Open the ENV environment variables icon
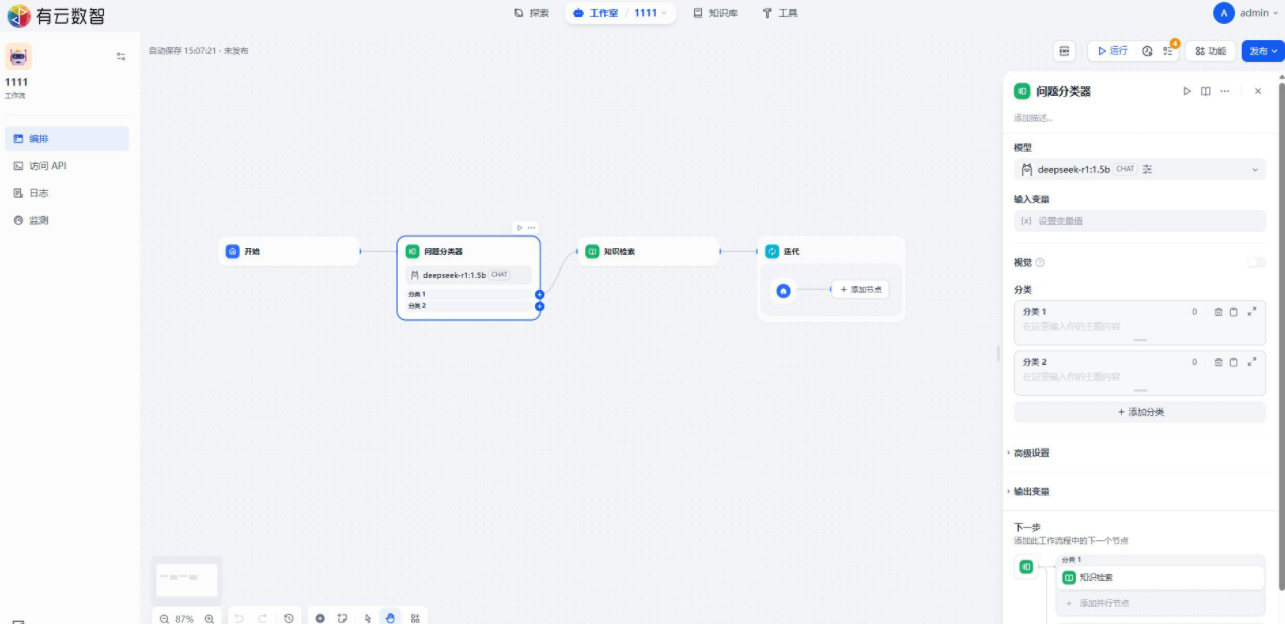 (x=1064, y=51)
